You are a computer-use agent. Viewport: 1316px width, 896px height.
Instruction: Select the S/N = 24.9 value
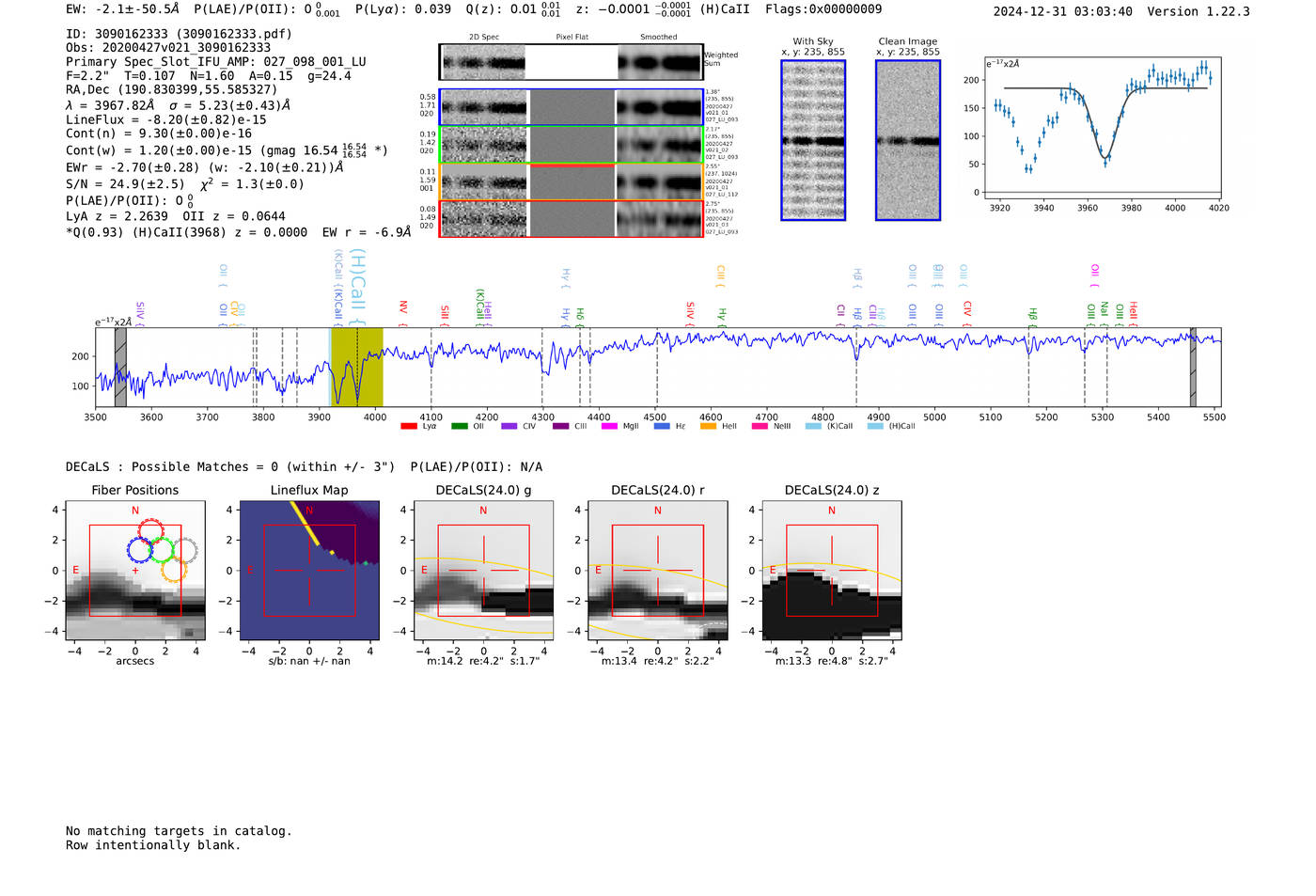[125, 184]
